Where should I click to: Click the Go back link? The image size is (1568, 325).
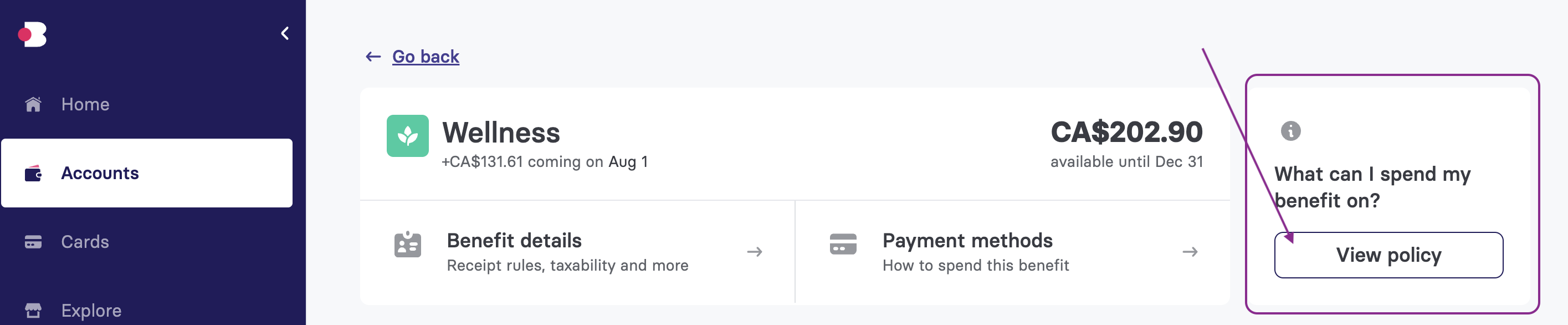click(426, 57)
